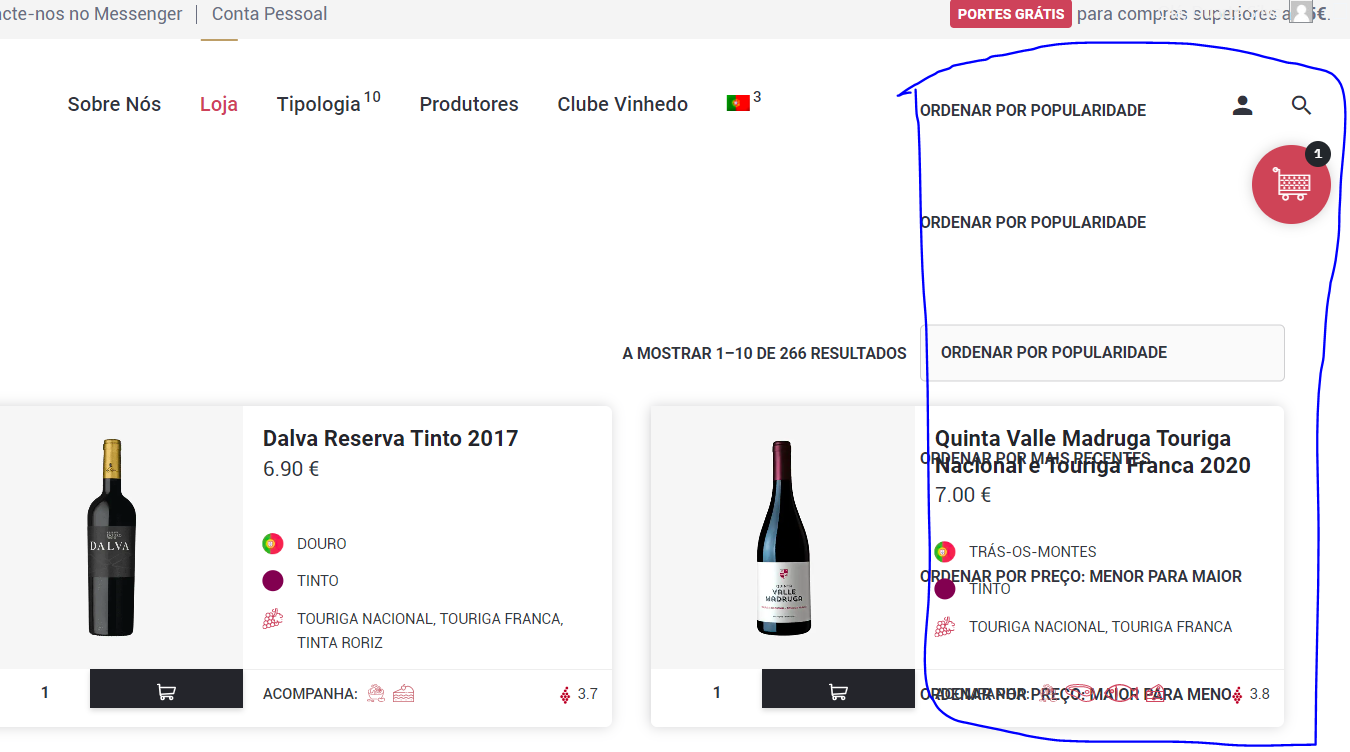1350x752 pixels.
Task: Click the 3.7 rating value
Action: point(588,694)
